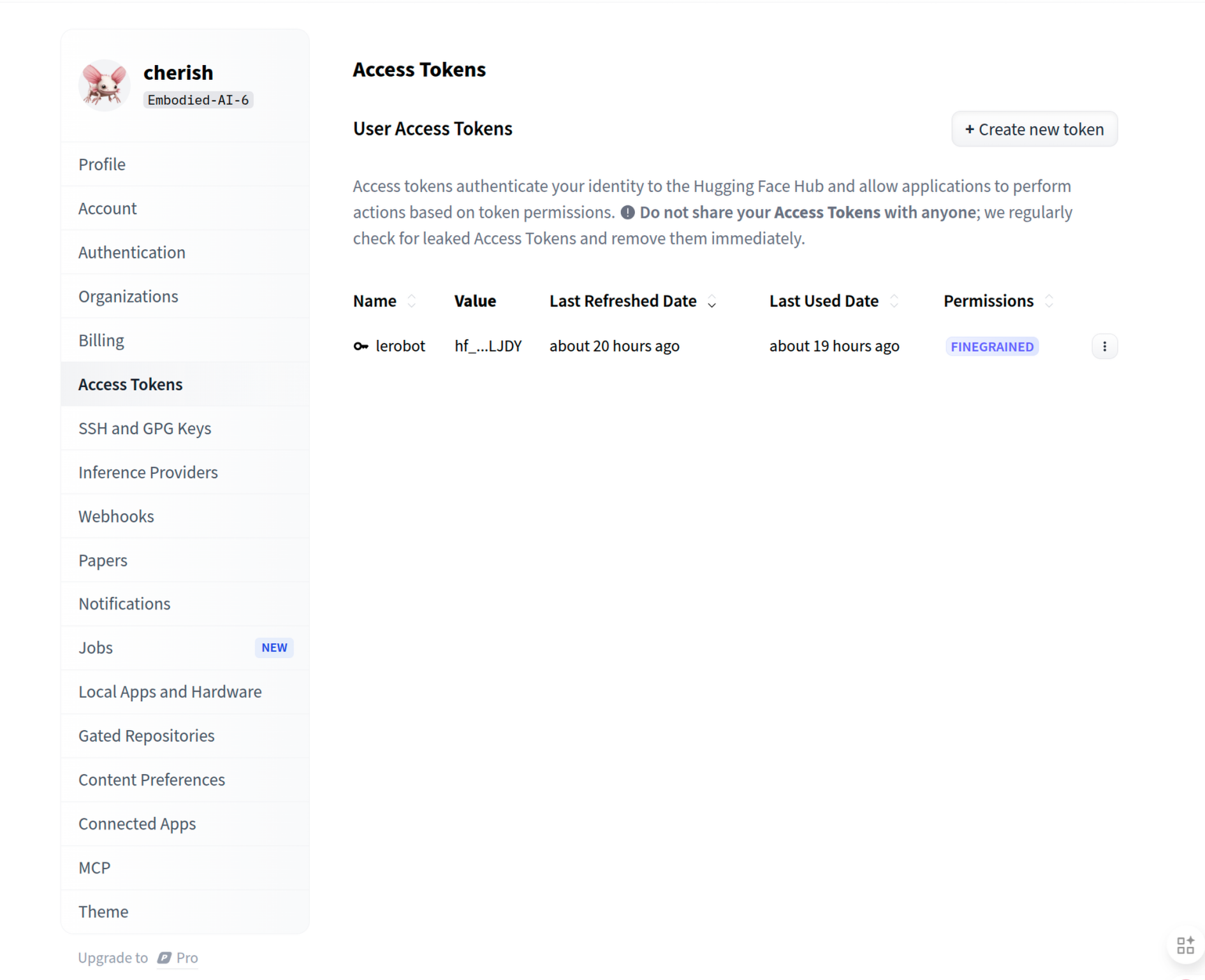Image resolution: width=1205 pixels, height=980 pixels.
Task: Click the key icon beside lerobot token
Action: [361, 346]
